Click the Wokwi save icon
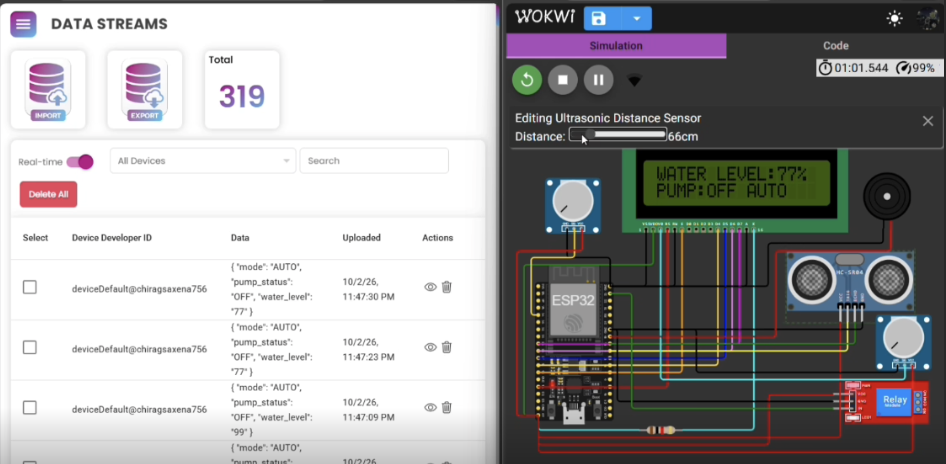This screenshot has height=464, width=946. coord(600,19)
